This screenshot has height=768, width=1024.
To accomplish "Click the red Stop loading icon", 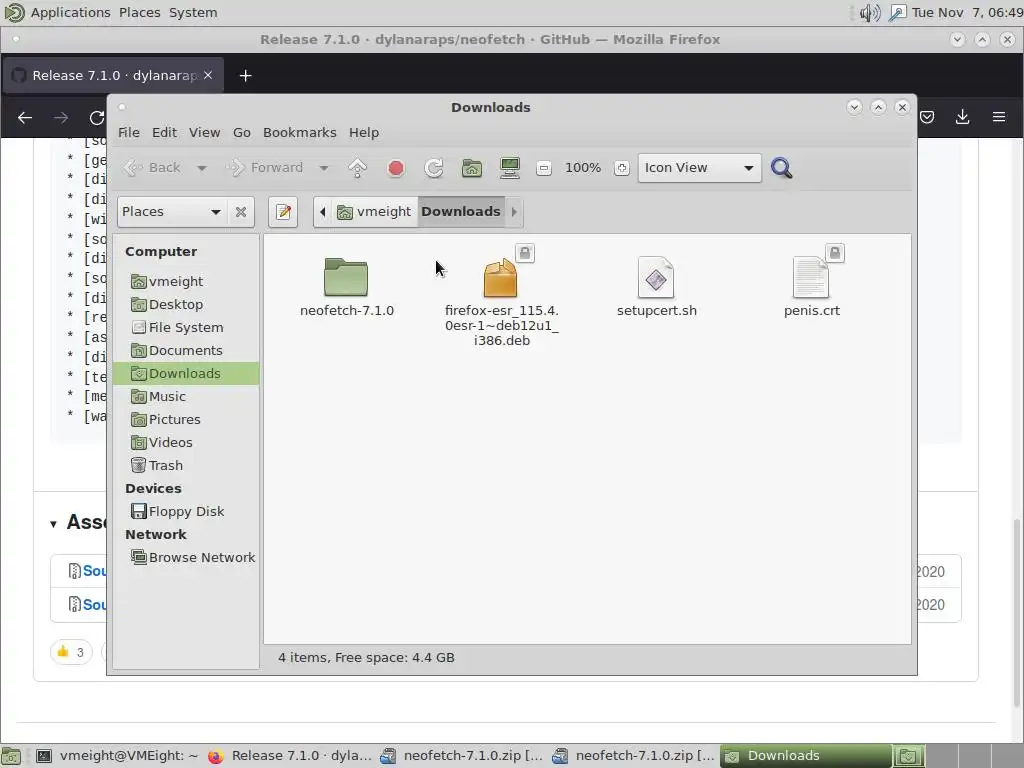I will [x=396, y=168].
